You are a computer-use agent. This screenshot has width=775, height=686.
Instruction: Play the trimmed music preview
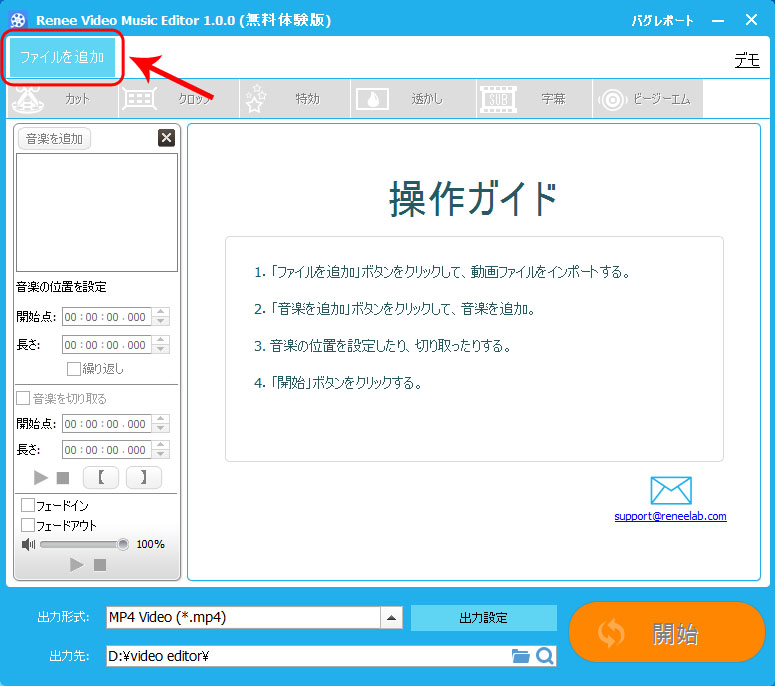point(41,477)
